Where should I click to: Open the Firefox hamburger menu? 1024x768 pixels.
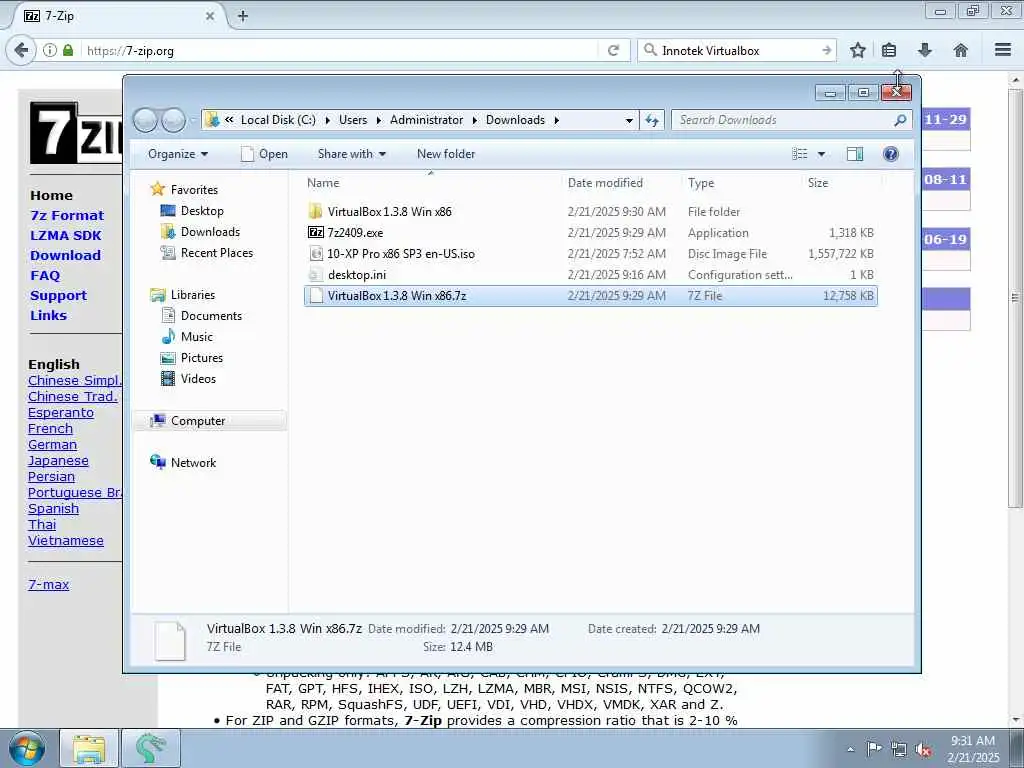coord(1003,50)
